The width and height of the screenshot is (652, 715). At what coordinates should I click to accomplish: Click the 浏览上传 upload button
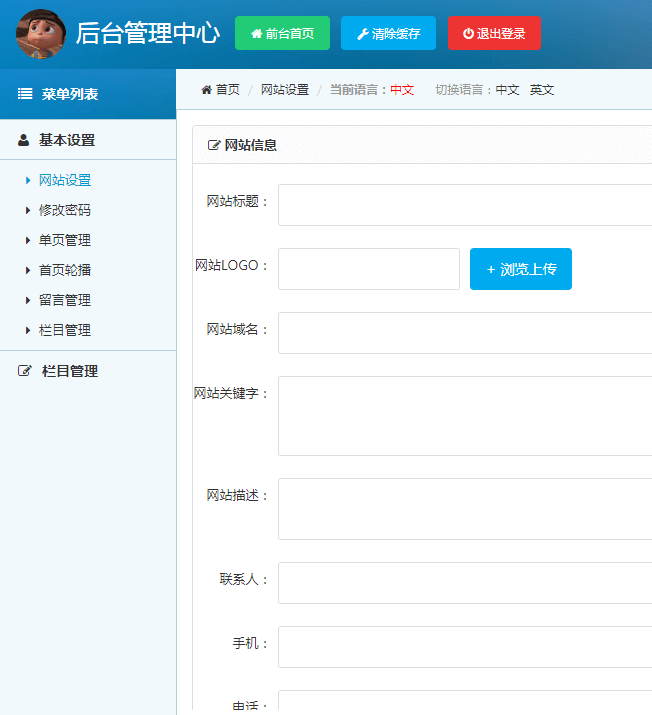520,269
